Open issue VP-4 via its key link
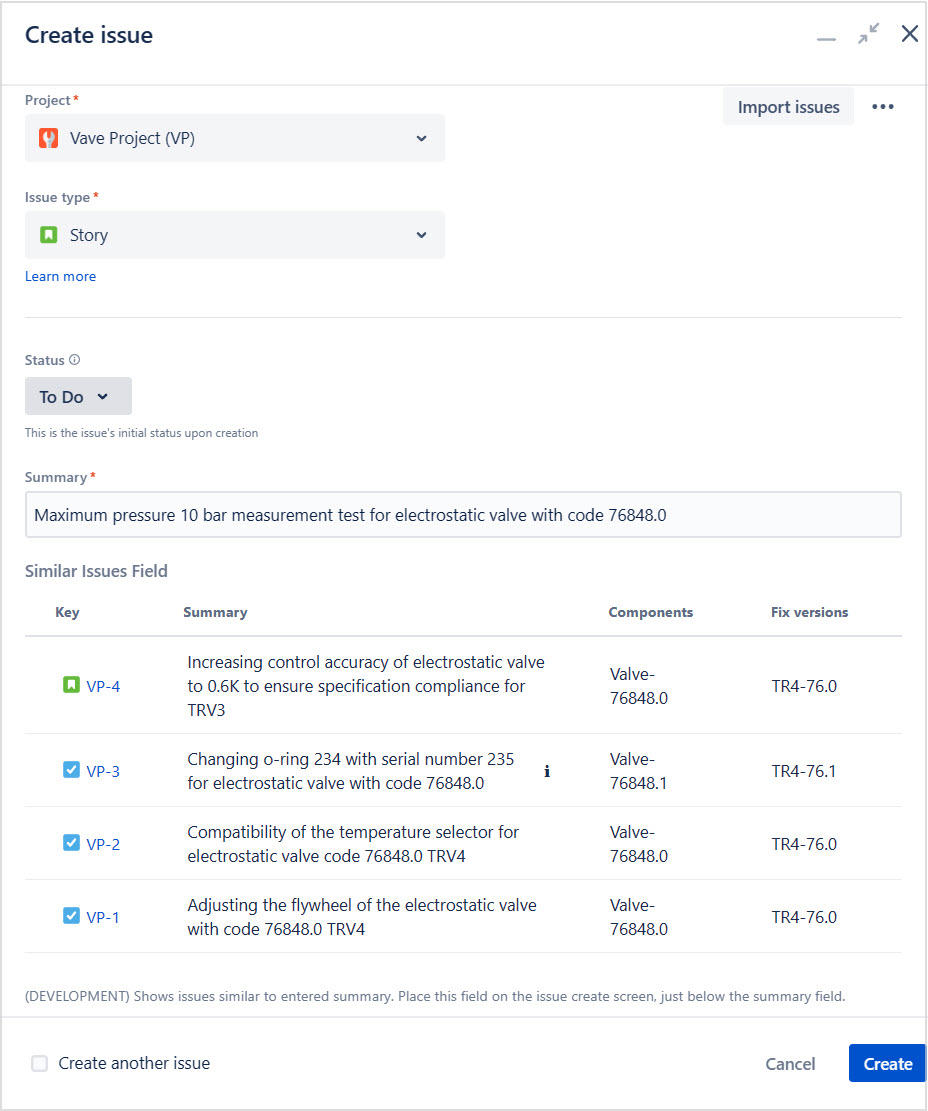The width and height of the screenshot is (928, 1111). [101, 686]
